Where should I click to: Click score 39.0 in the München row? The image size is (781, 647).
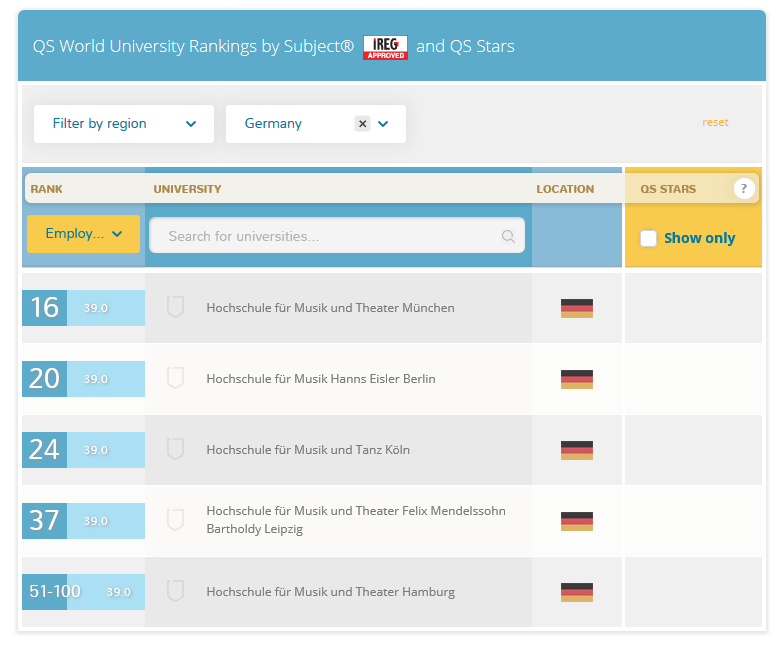tap(96, 308)
